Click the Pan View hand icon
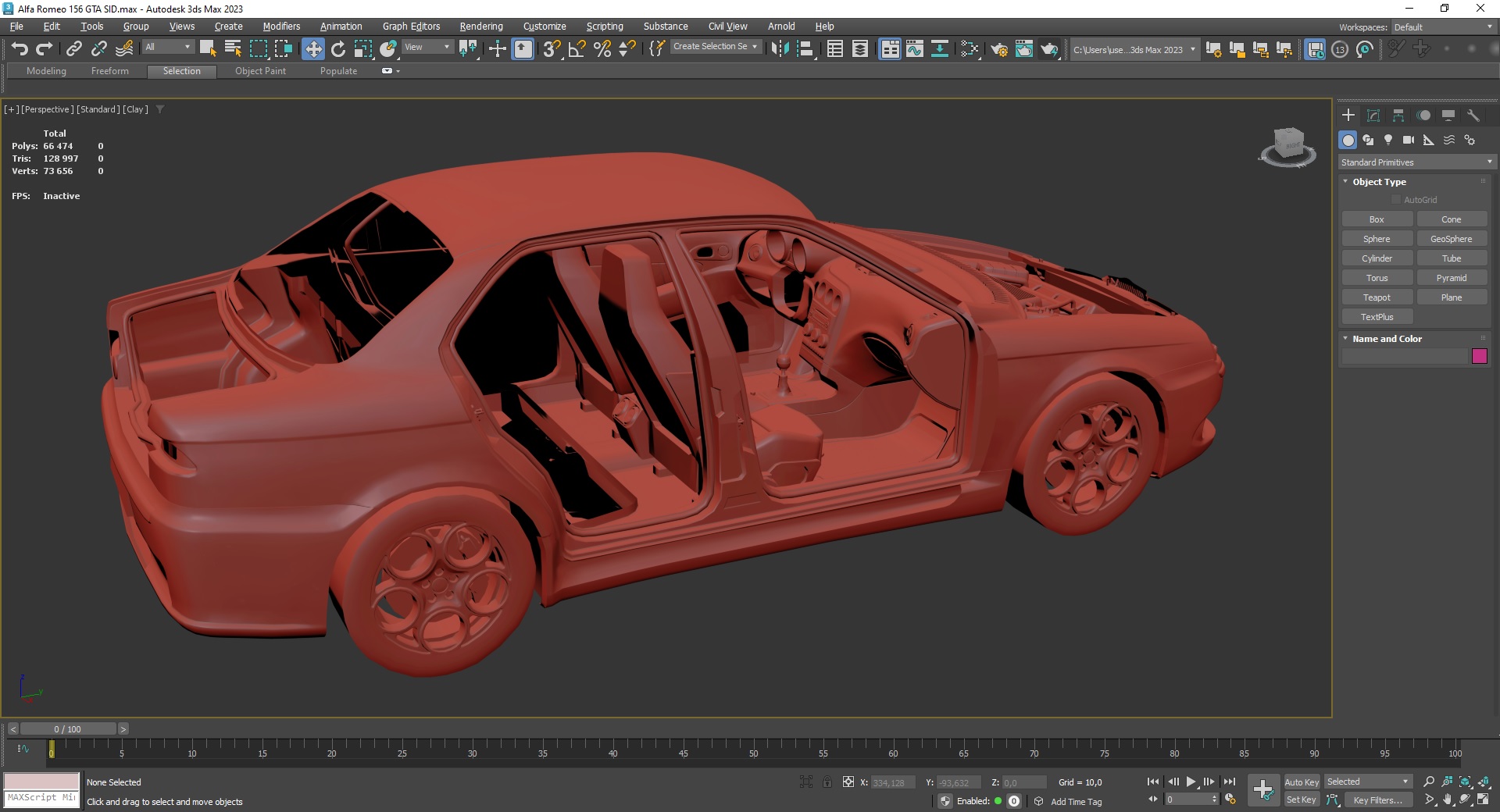The height and width of the screenshot is (812, 1500). (1447, 800)
